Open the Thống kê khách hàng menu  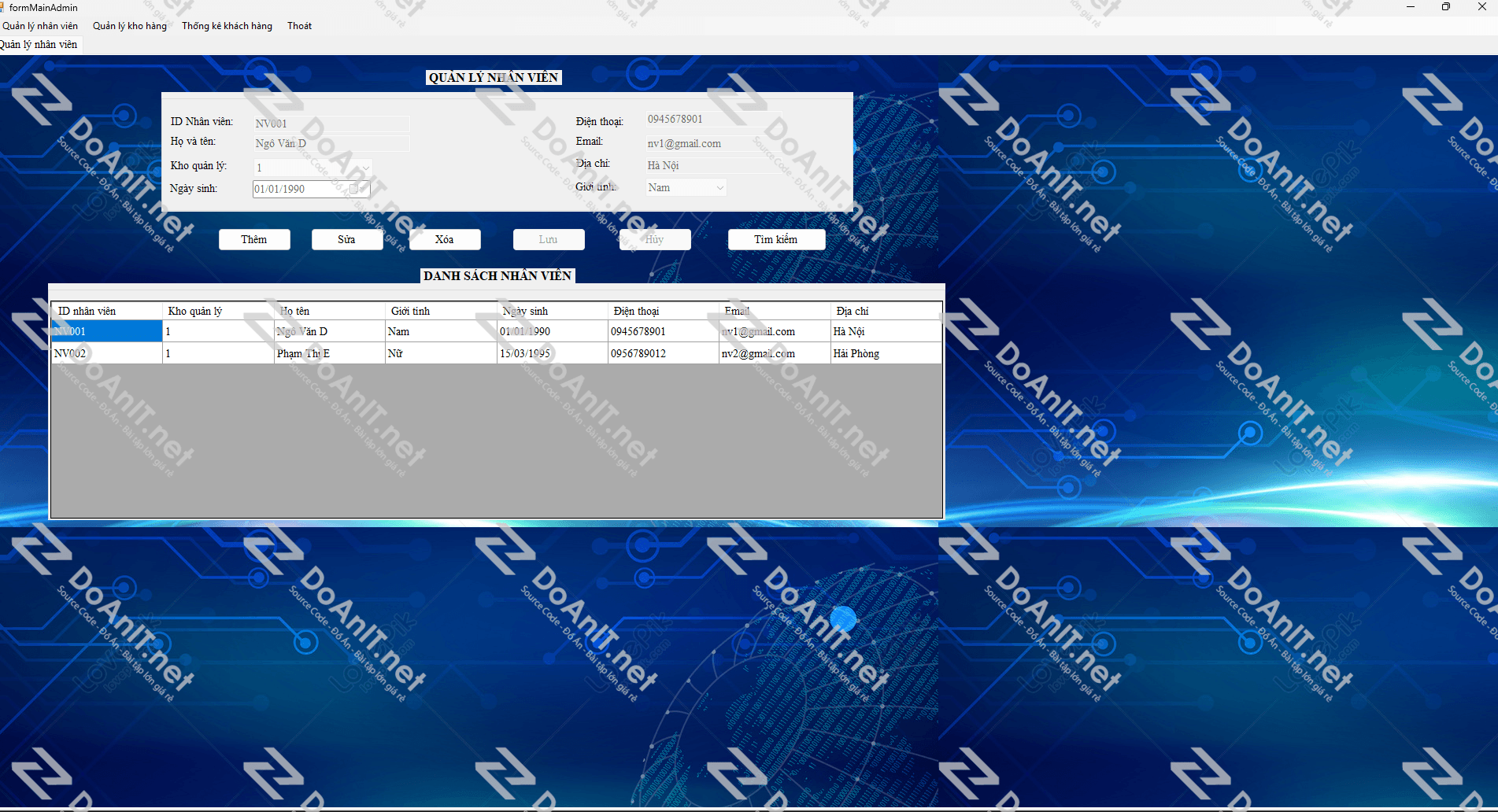(227, 26)
